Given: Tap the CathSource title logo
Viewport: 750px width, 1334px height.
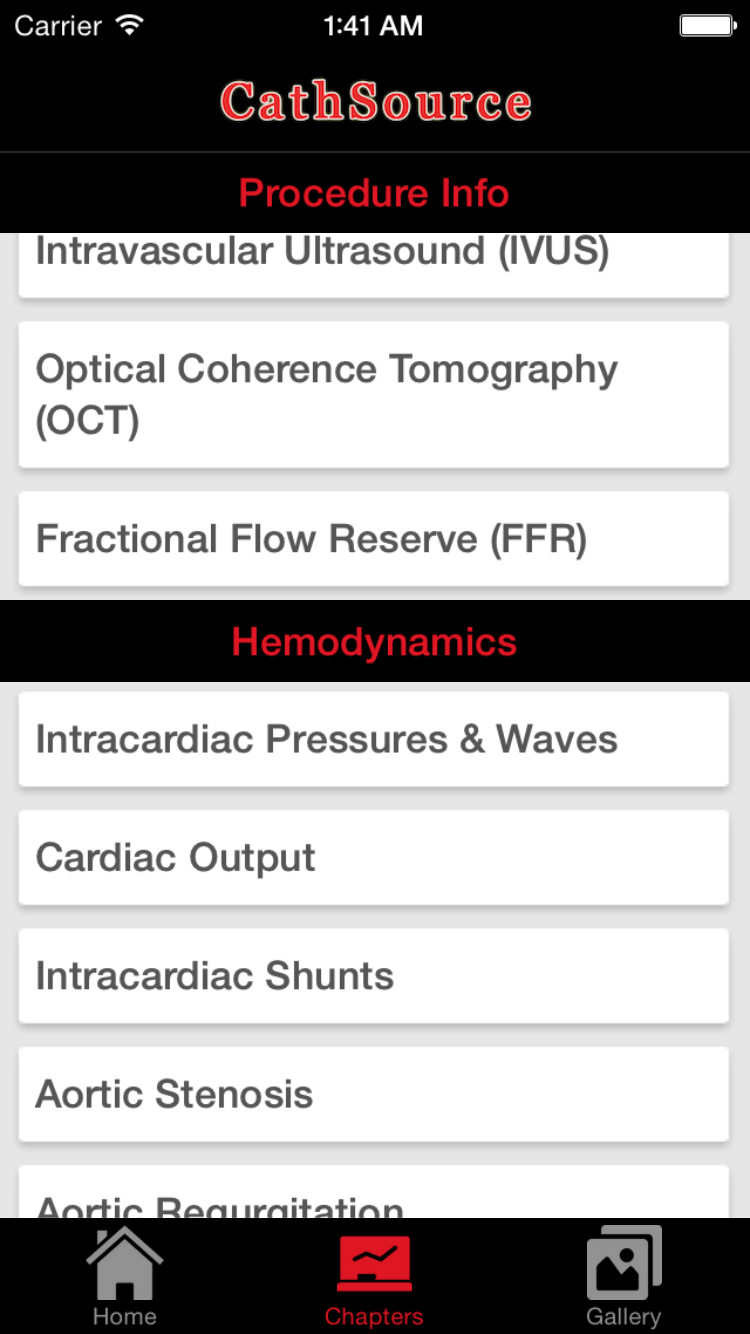Looking at the screenshot, I should click(x=375, y=101).
